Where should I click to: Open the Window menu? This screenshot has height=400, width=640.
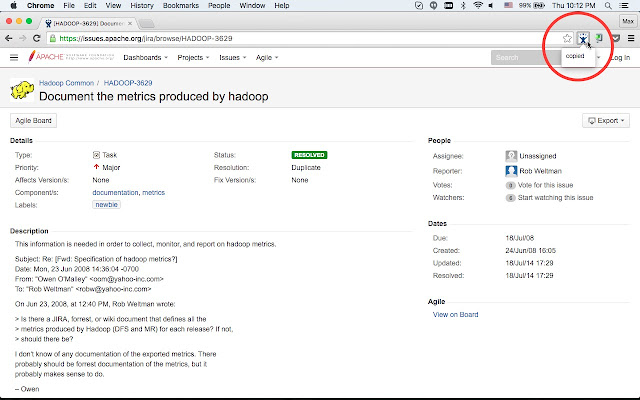(252, 5)
